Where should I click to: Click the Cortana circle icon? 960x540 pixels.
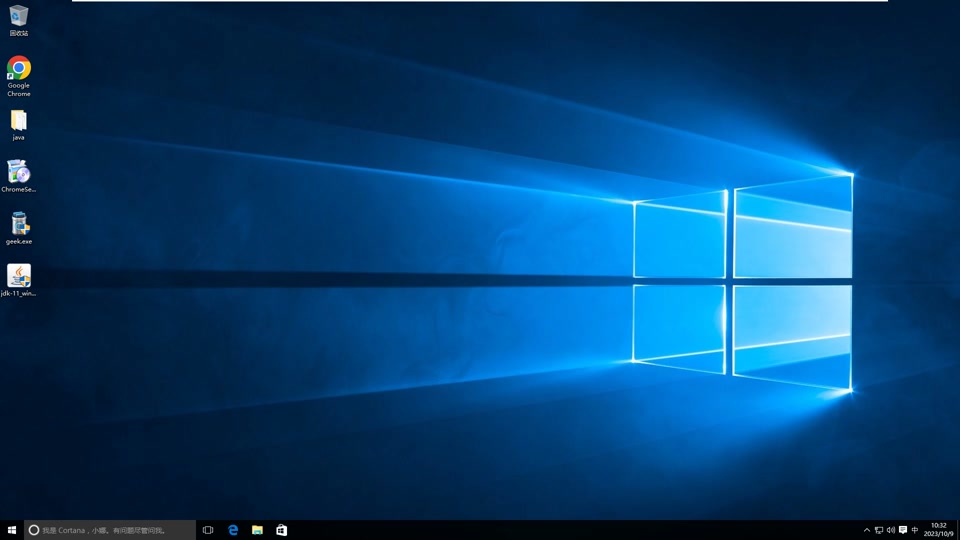coord(34,530)
